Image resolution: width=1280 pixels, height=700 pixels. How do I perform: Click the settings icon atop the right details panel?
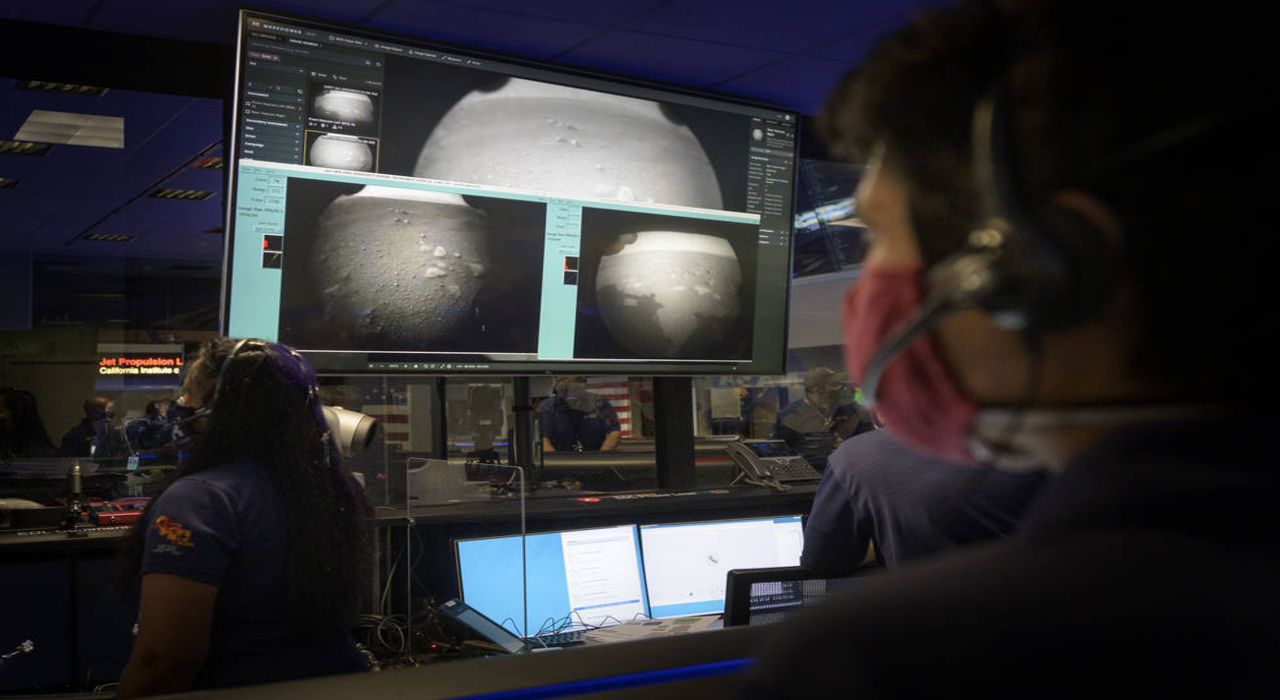coord(787,117)
